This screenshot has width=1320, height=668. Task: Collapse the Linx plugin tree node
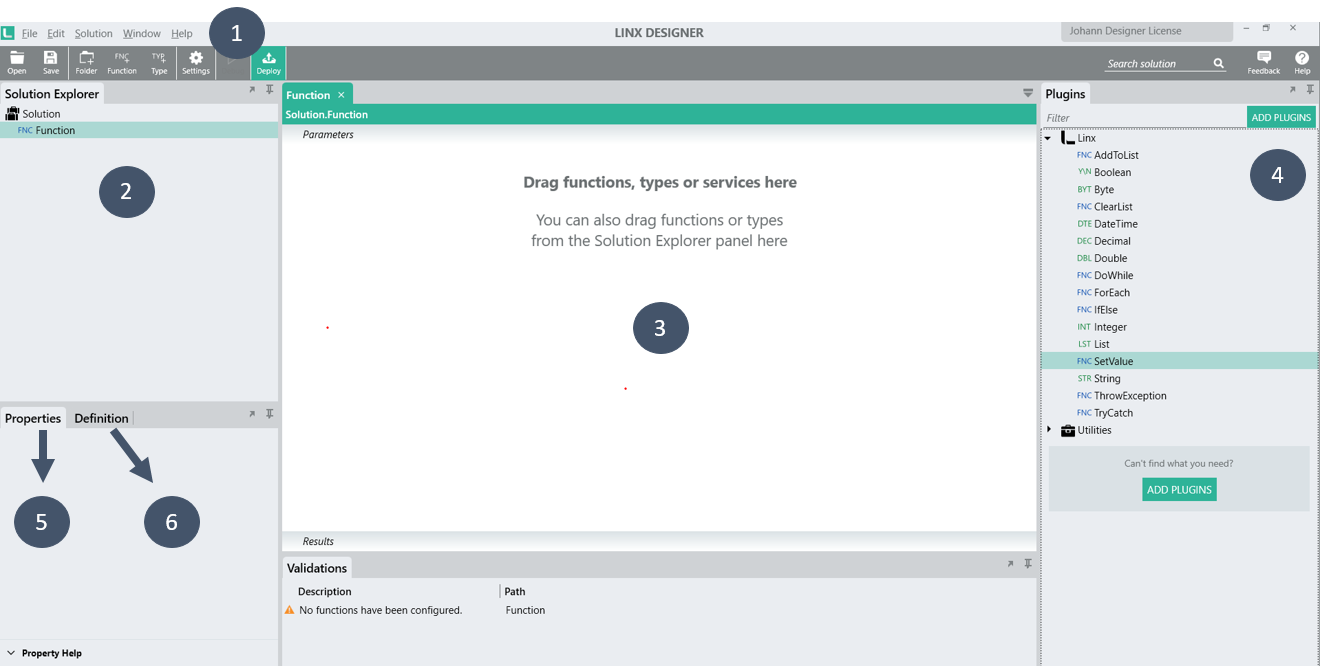pyautogui.click(x=1048, y=138)
